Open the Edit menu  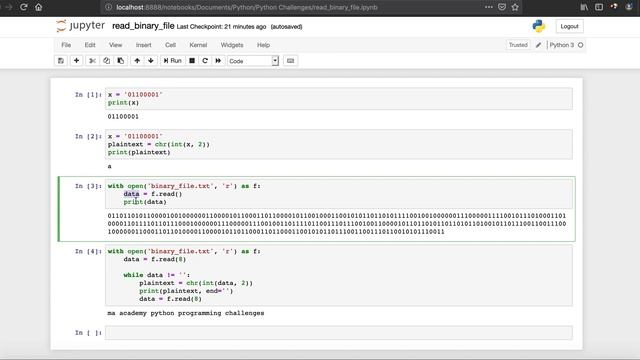point(90,45)
